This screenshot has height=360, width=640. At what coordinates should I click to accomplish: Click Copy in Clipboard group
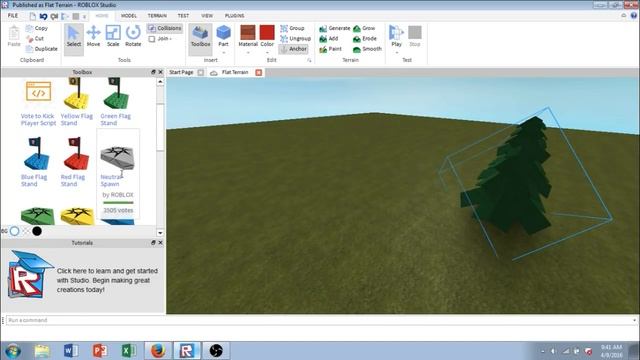(x=37, y=28)
